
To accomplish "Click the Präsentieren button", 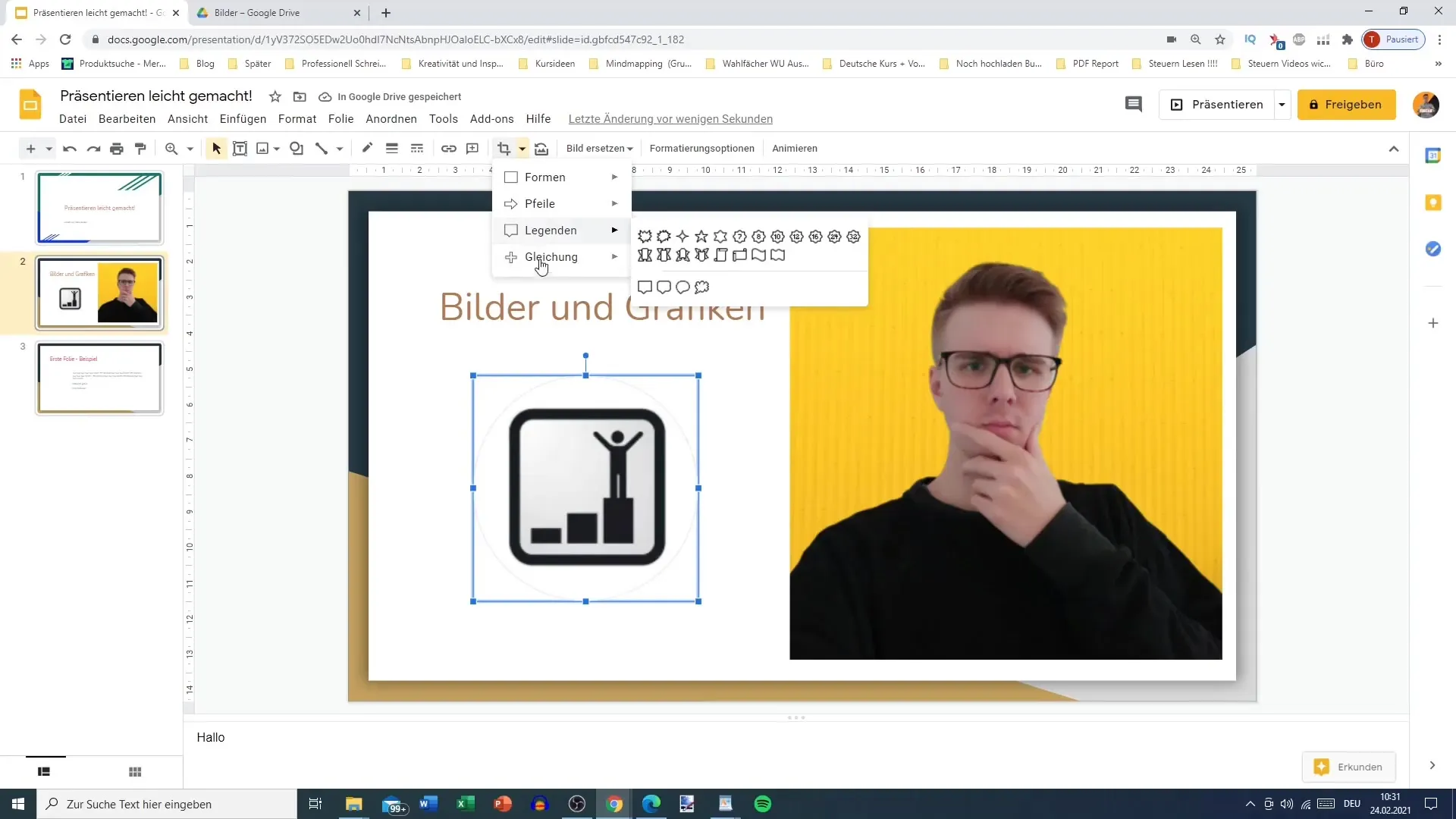I will click(1217, 105).
